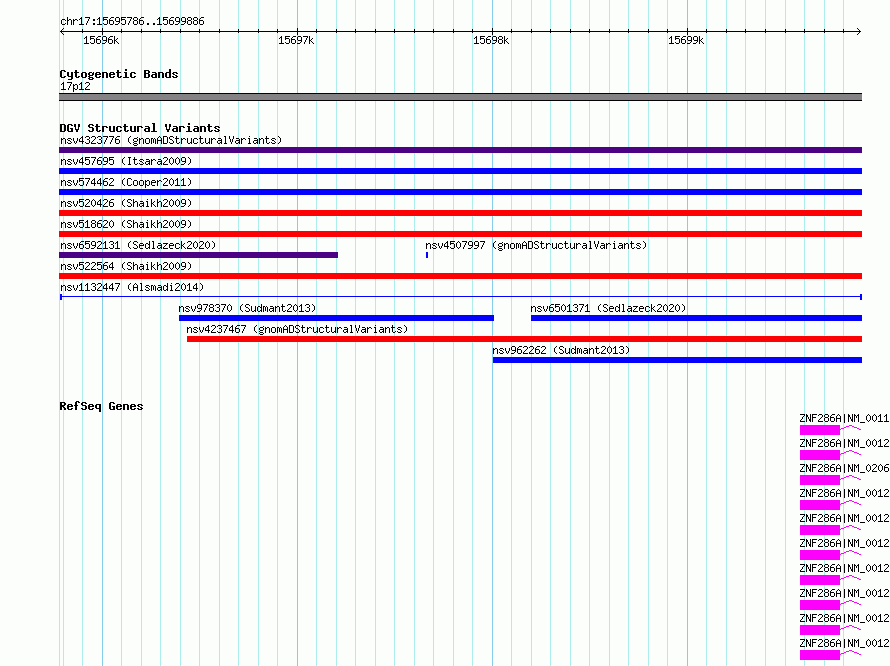Click magenta exon under ZNF286A|NM_0011
This screenshot has height=666, width=890.
pos(820,430)
